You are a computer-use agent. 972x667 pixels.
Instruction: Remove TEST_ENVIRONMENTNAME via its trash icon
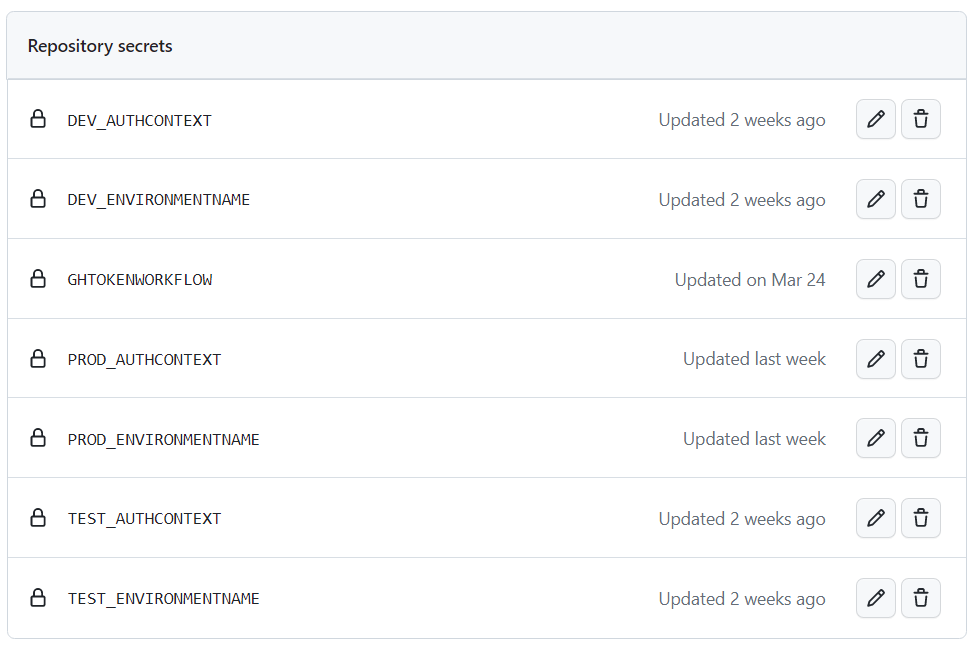920,598
